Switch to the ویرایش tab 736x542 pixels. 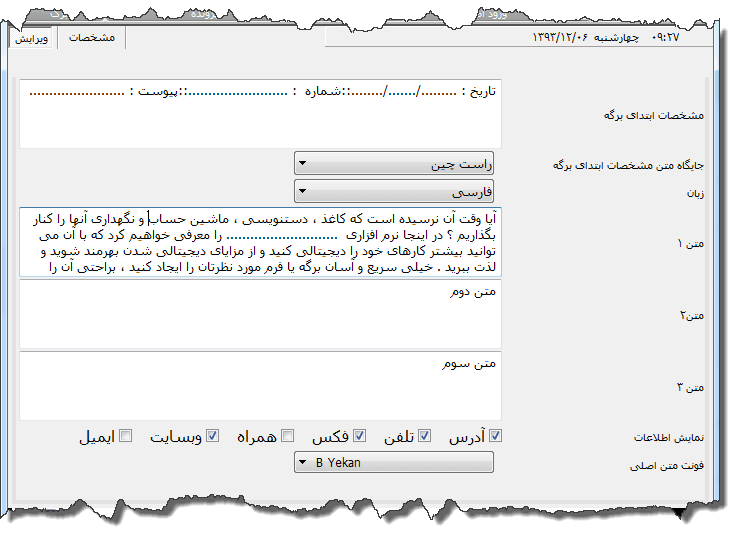pos(32,38)
